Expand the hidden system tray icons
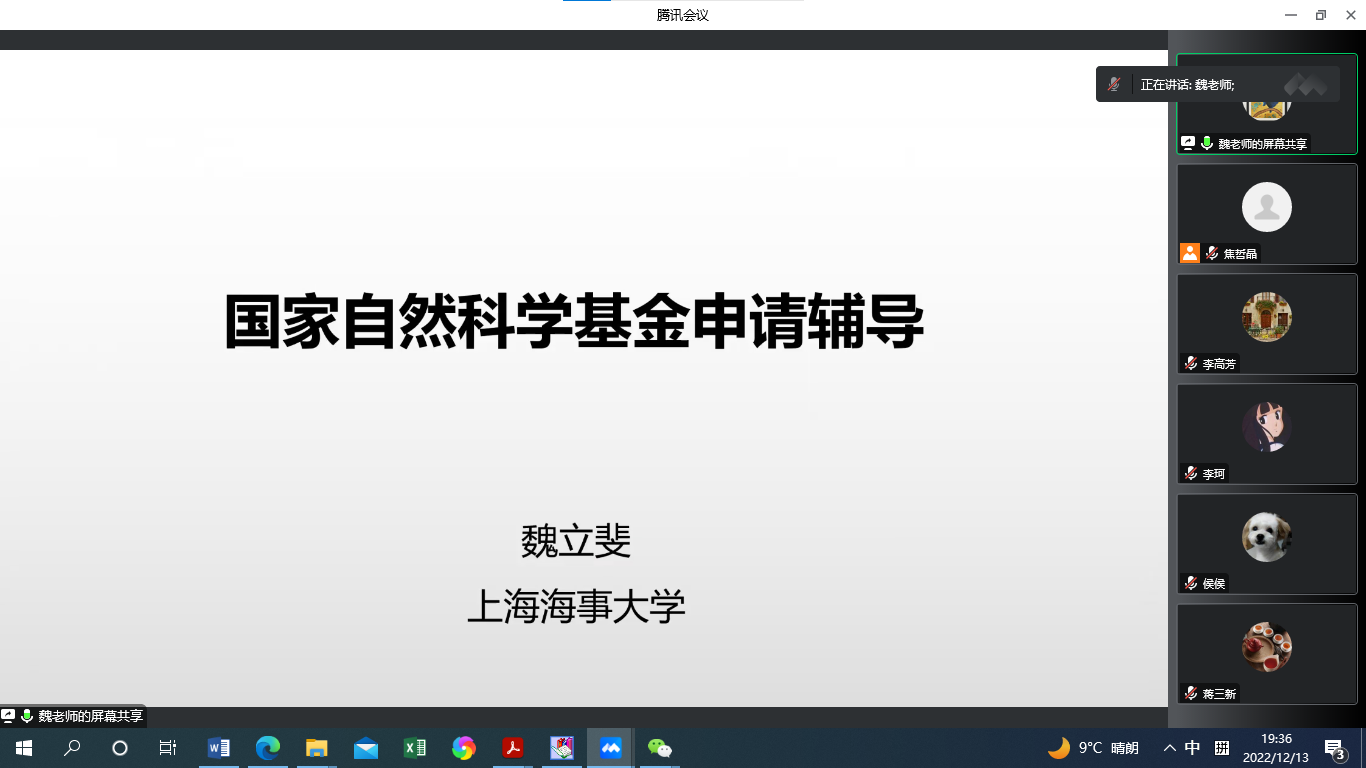The height and width of the screenshot is (768, 1366). tap(1169, 748)
